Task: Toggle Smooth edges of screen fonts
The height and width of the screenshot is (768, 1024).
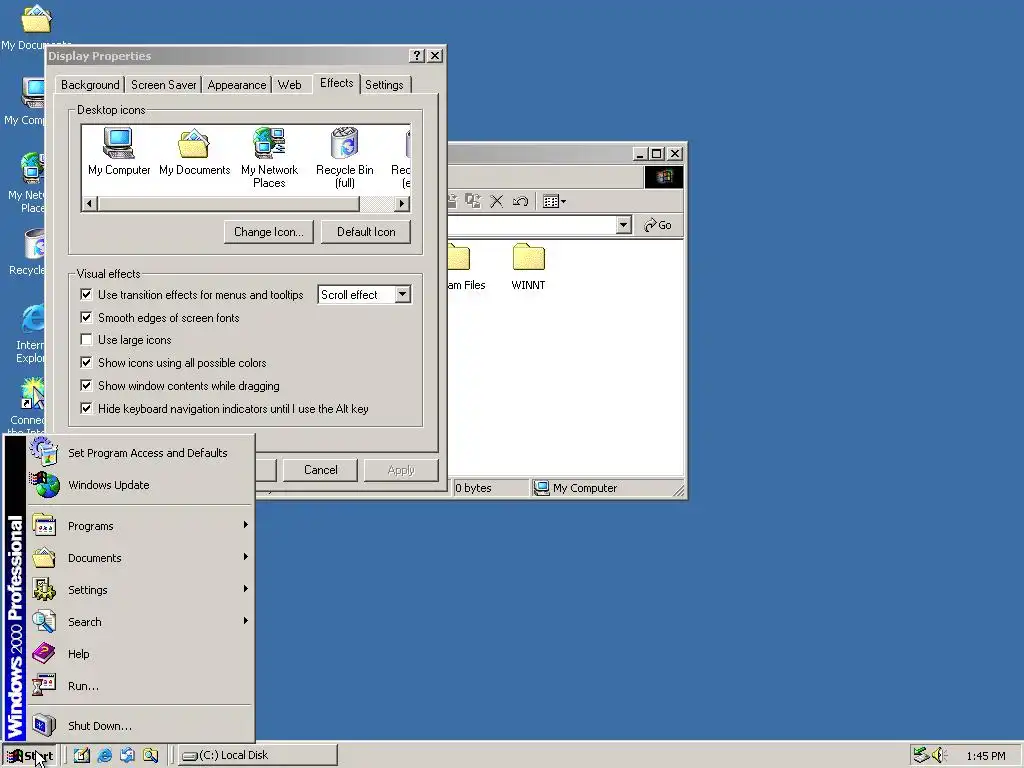Action: tap(86, 317)
